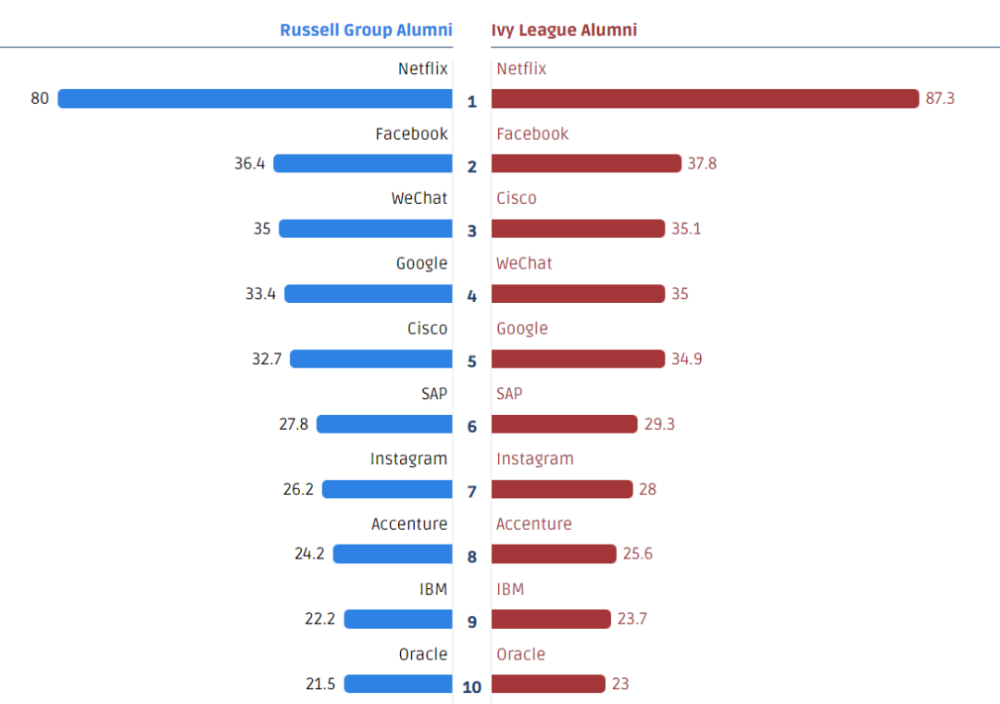Click the blue Accenture bar at 24.2
The image size is (1000, 704).
pyautogui.click(x=393, y=554)
